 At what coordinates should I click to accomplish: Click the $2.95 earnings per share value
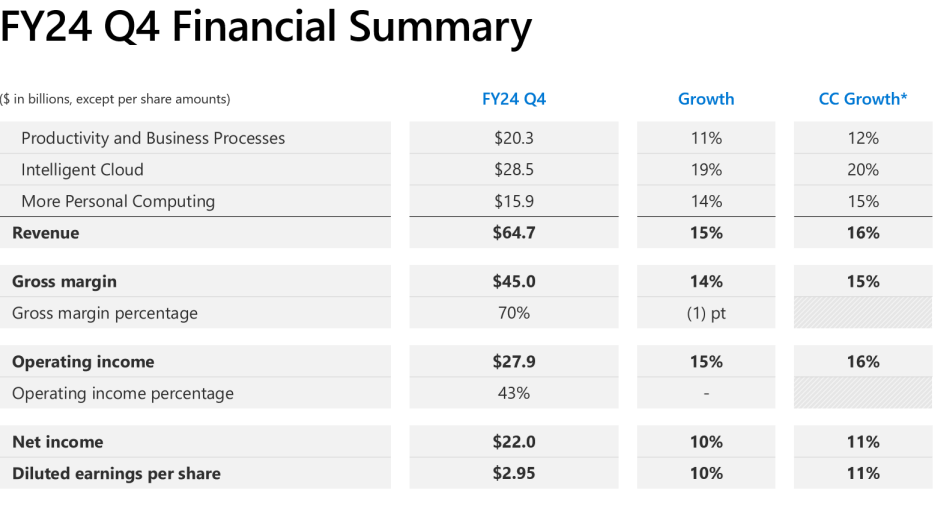(x=514, y=473)
